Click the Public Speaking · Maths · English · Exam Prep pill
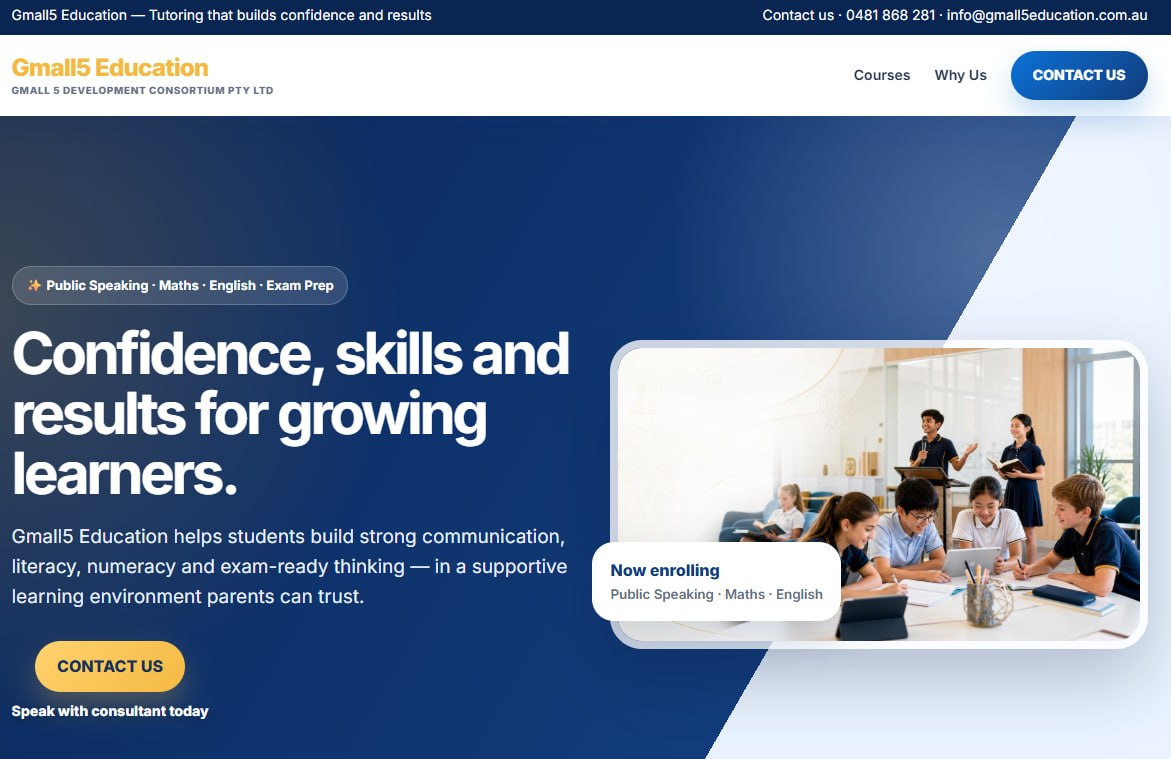 click(x=180, y=285)
